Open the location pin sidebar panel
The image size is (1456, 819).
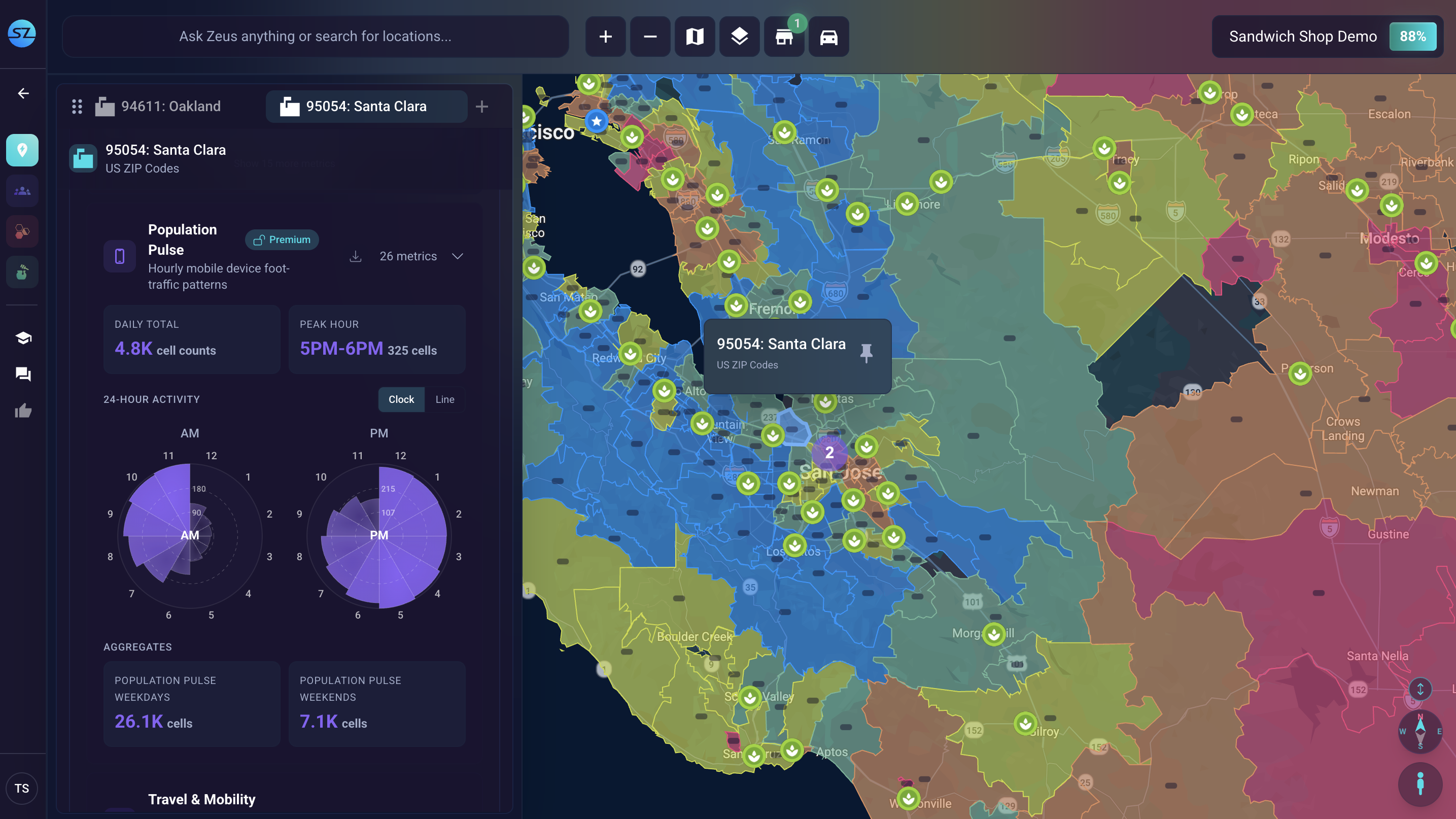[x=22, y=150]
